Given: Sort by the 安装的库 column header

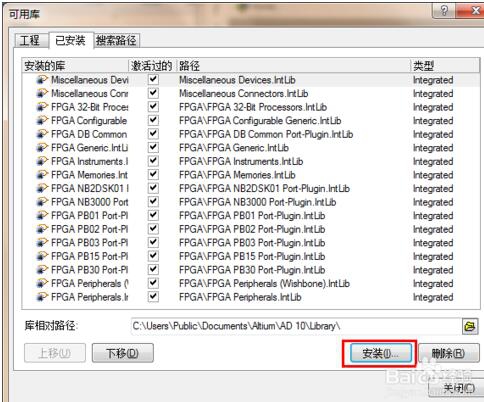Looking at the screenshot, I should (x=75, y=66).
